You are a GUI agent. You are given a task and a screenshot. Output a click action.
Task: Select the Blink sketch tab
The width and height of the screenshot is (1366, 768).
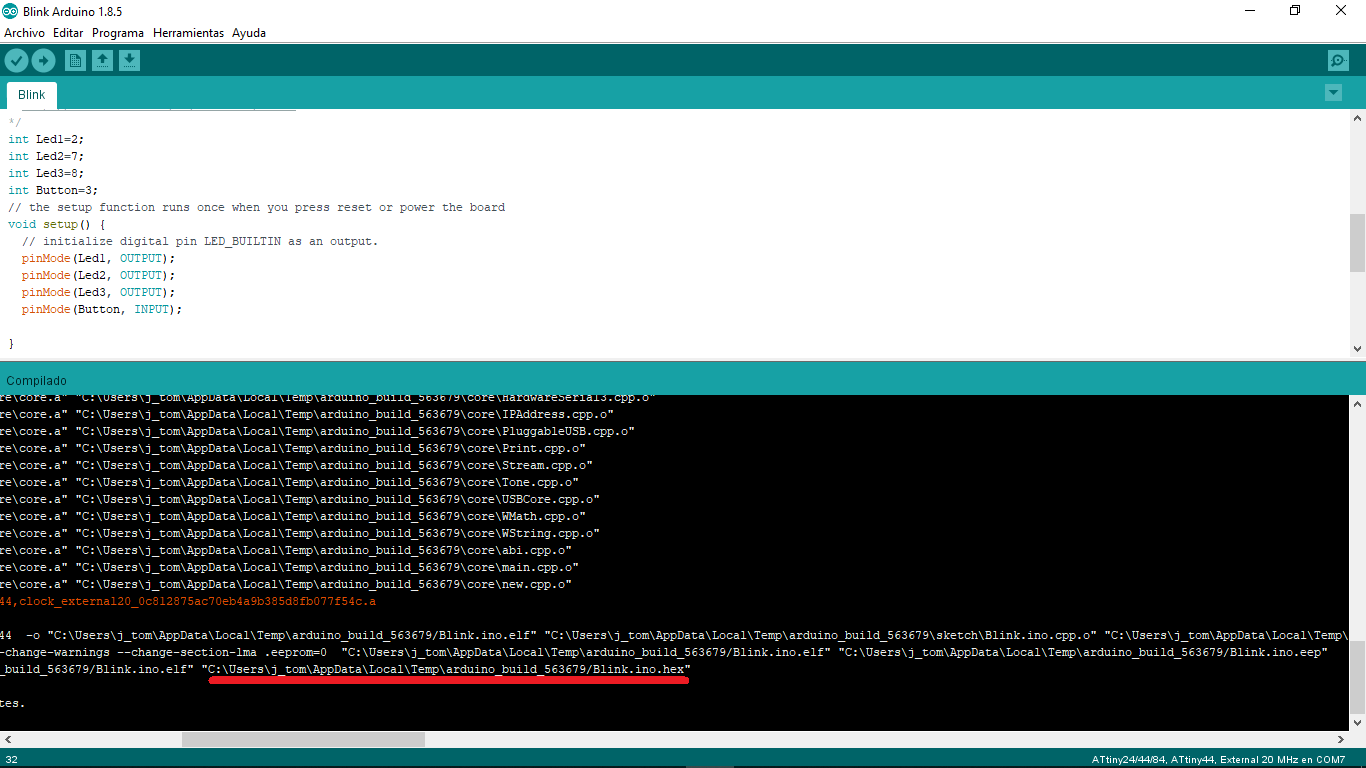[32, 95]
